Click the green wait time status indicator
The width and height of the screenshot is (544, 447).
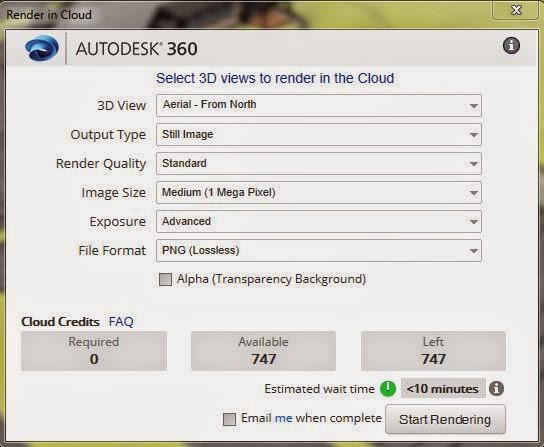point(388,388)
